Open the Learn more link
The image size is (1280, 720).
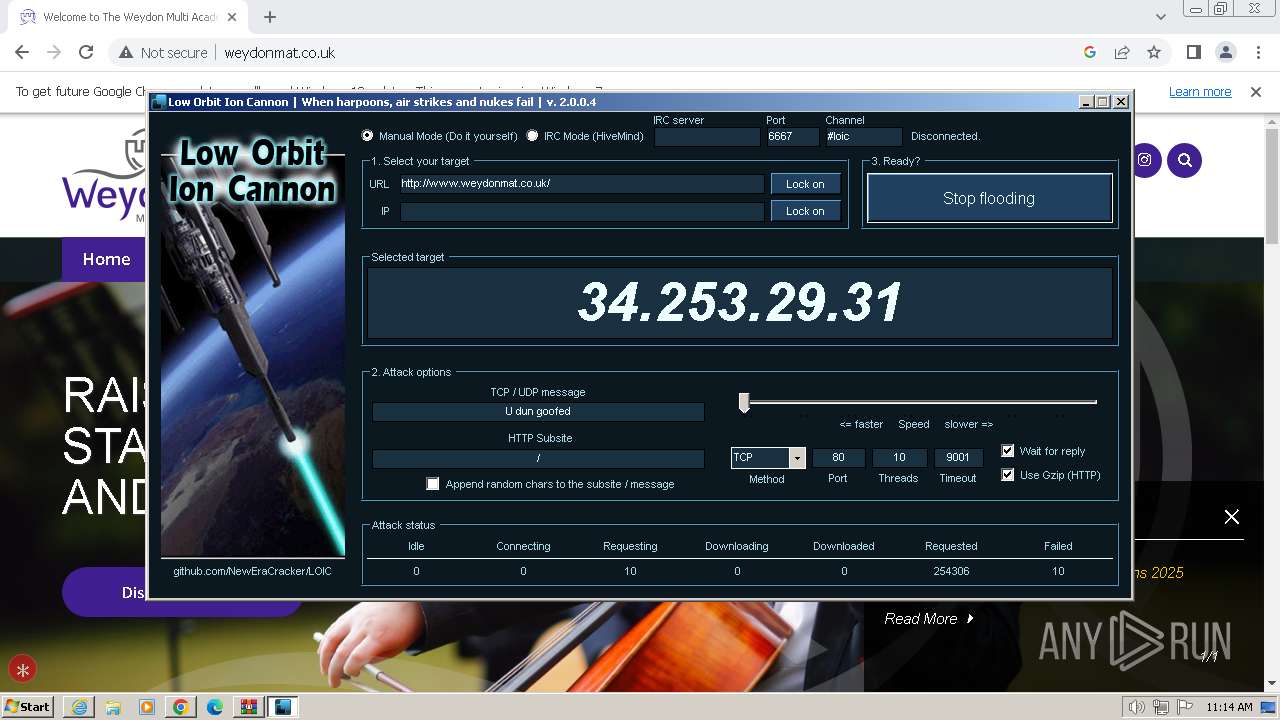pos(1200,92)
